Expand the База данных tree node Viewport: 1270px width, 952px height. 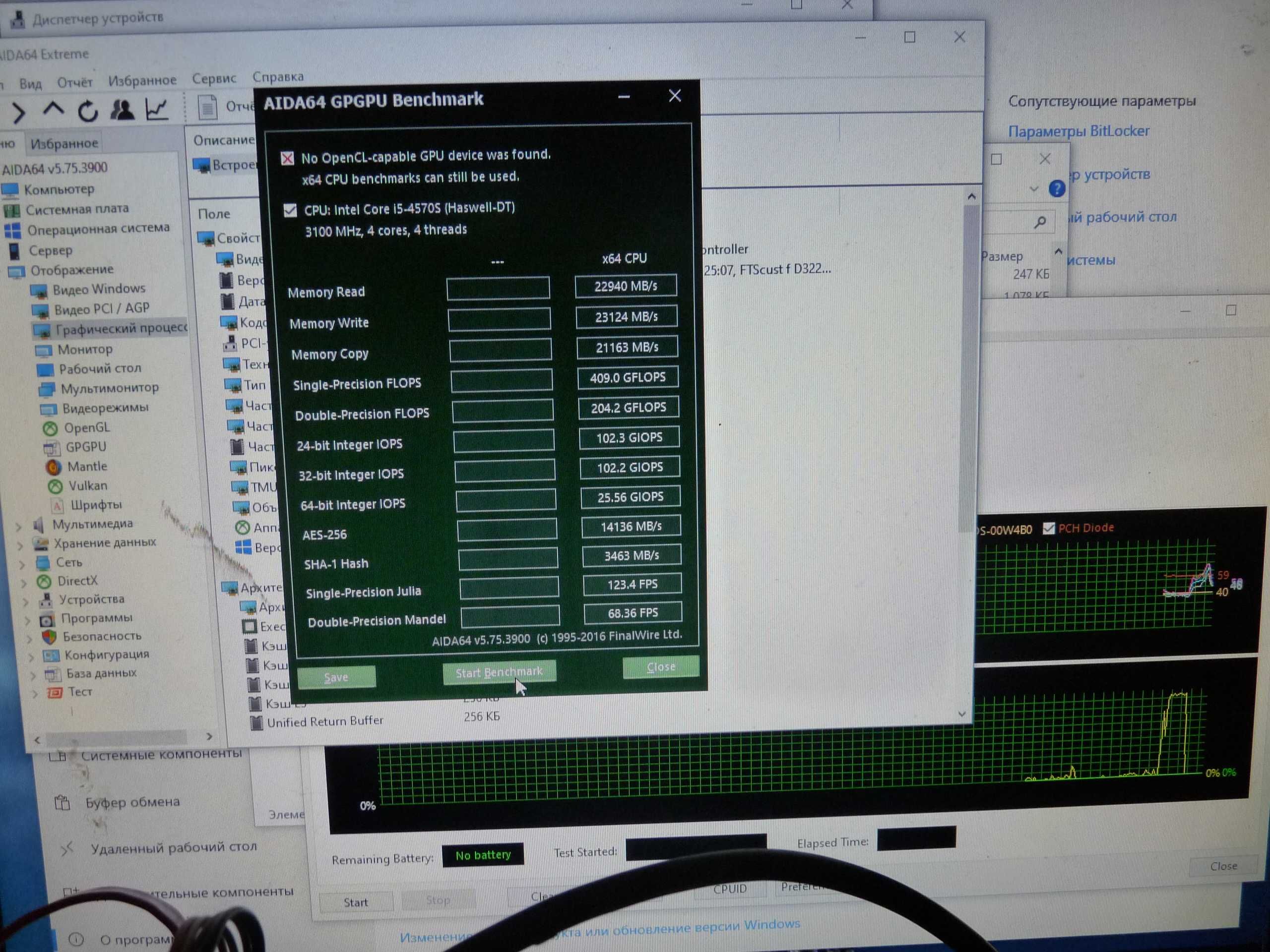coord(33,675)
